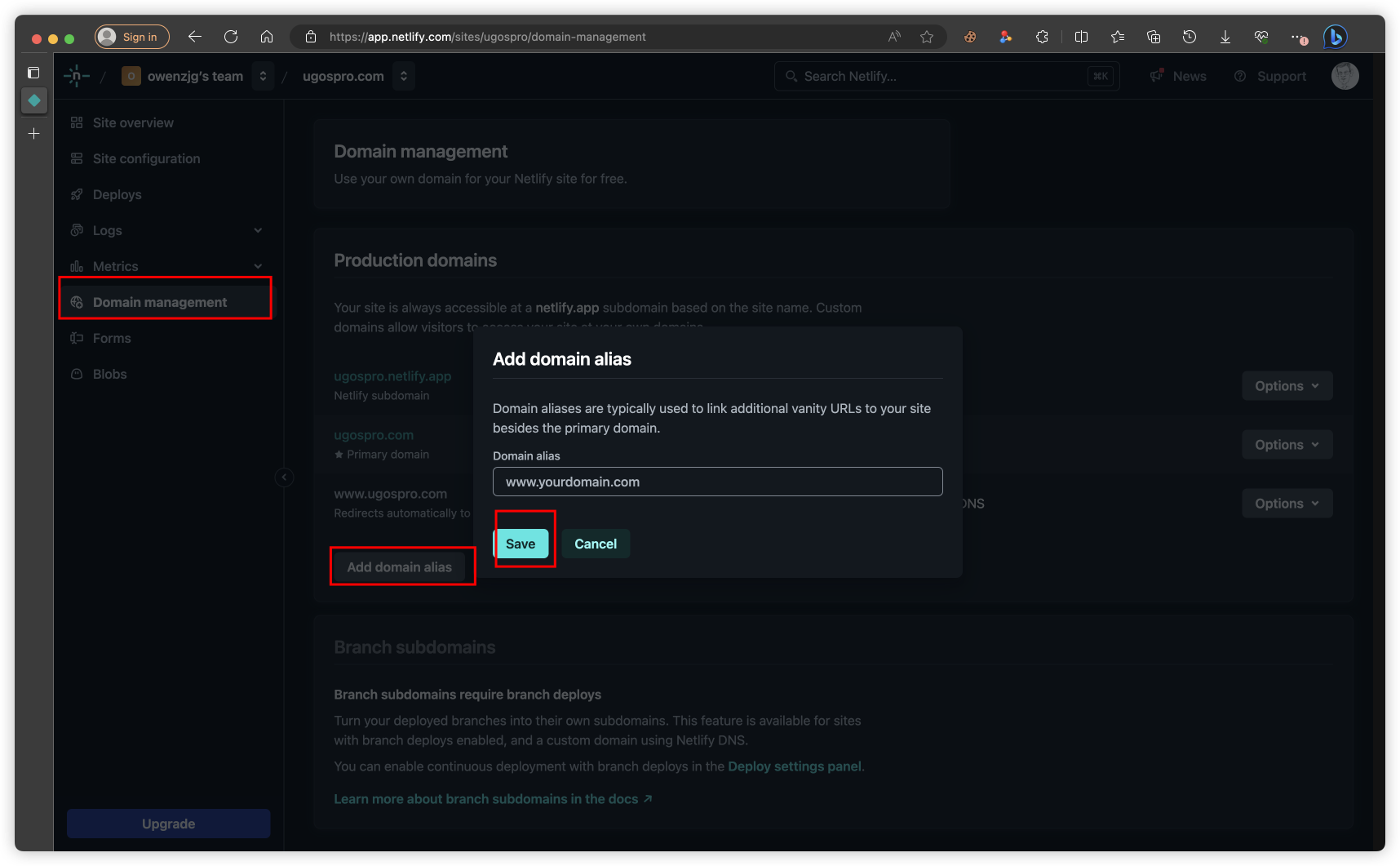Click the www.ugospro.com domain text
Screen dimensions: 1400x866
[391, 494]
